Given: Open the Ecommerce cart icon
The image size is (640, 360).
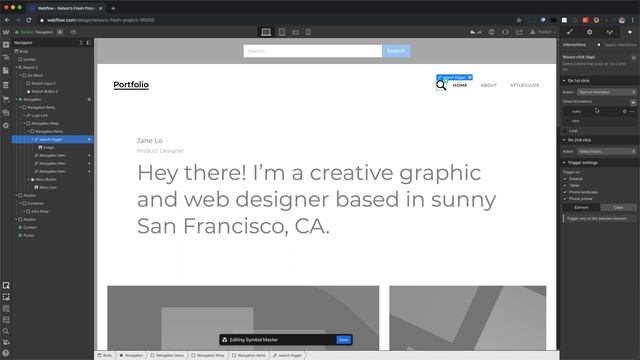Looking at the screenshot, I should 6,99.
